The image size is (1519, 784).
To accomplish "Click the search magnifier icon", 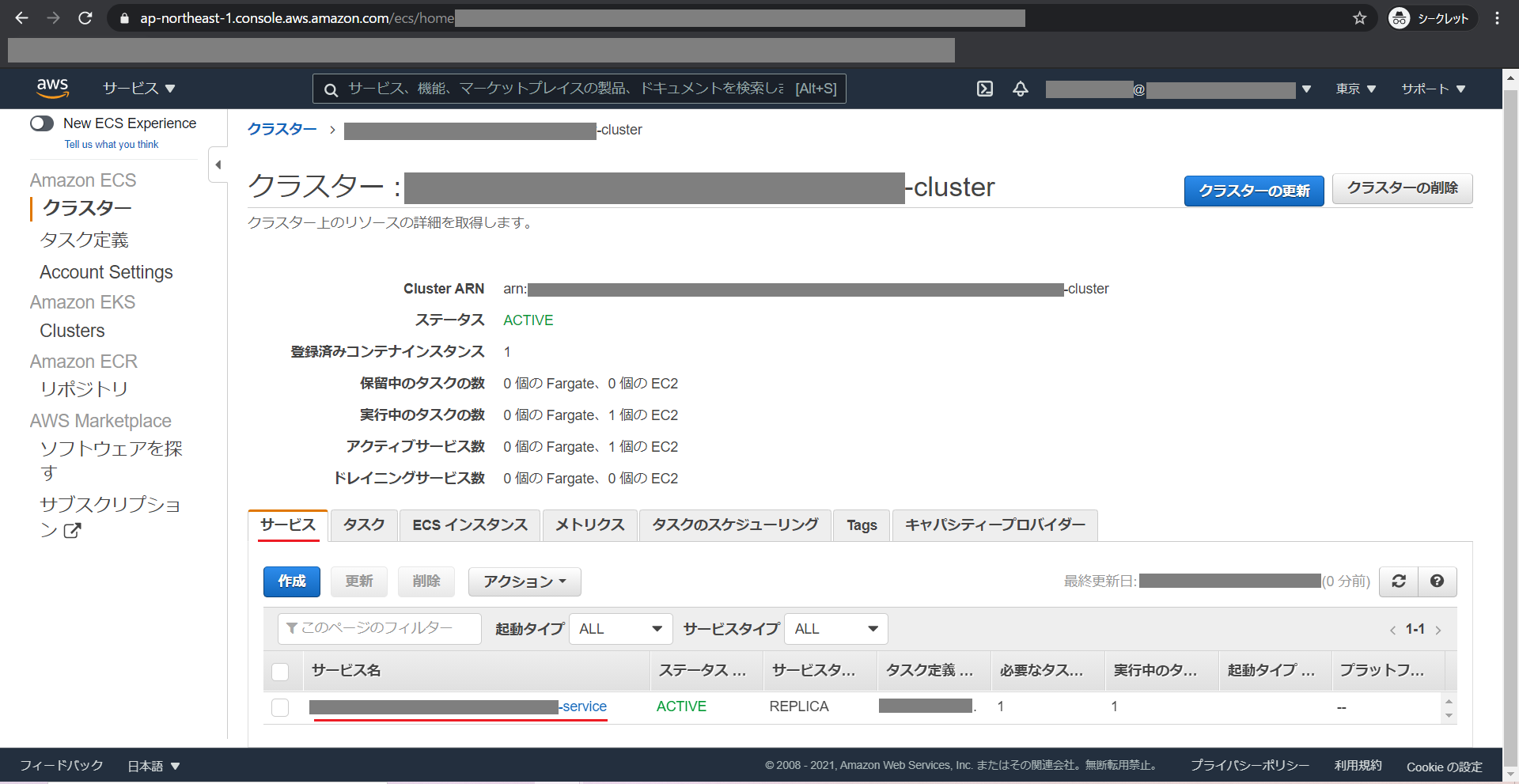I will [x=331, y=89].
